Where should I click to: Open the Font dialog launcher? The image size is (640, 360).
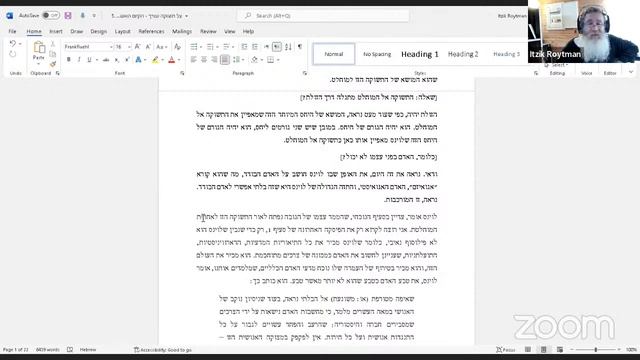point(182,73)
